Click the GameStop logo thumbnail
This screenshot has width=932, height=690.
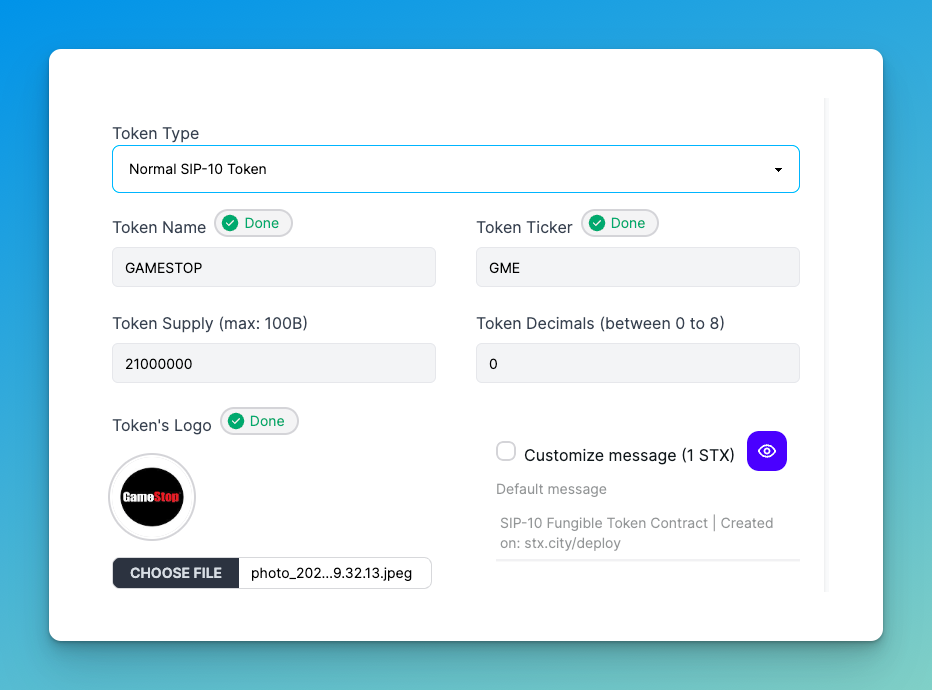coord(152,497)
